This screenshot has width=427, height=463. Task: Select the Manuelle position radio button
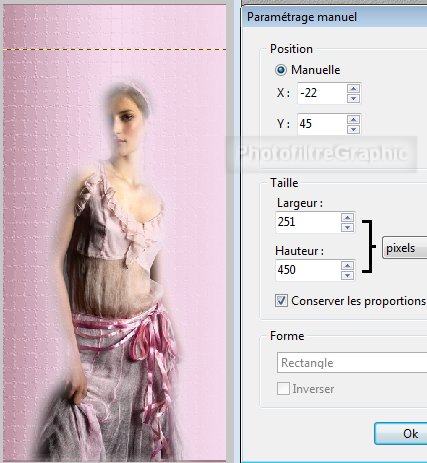tap(280, 70)
